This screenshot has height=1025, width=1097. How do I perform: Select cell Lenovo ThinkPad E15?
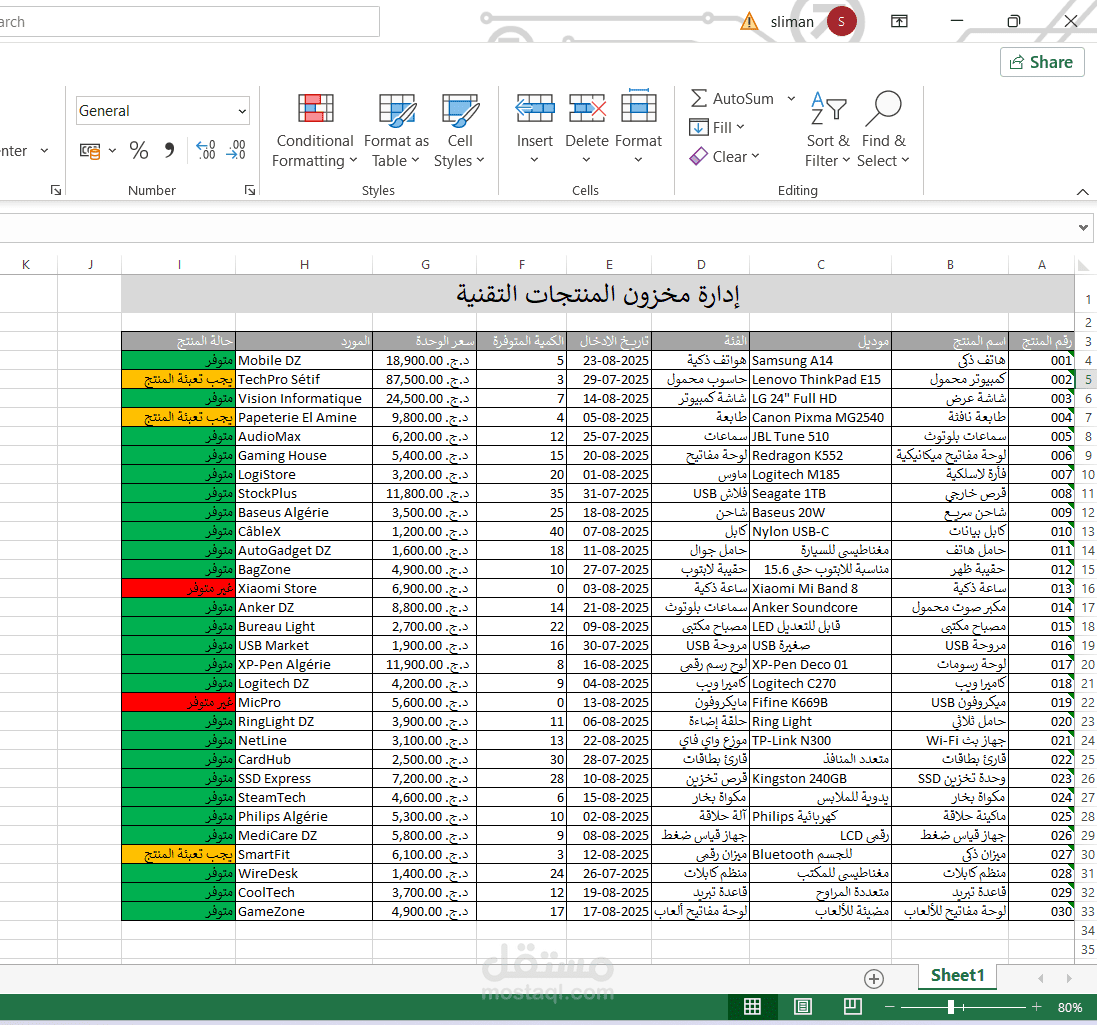[821, 379]
